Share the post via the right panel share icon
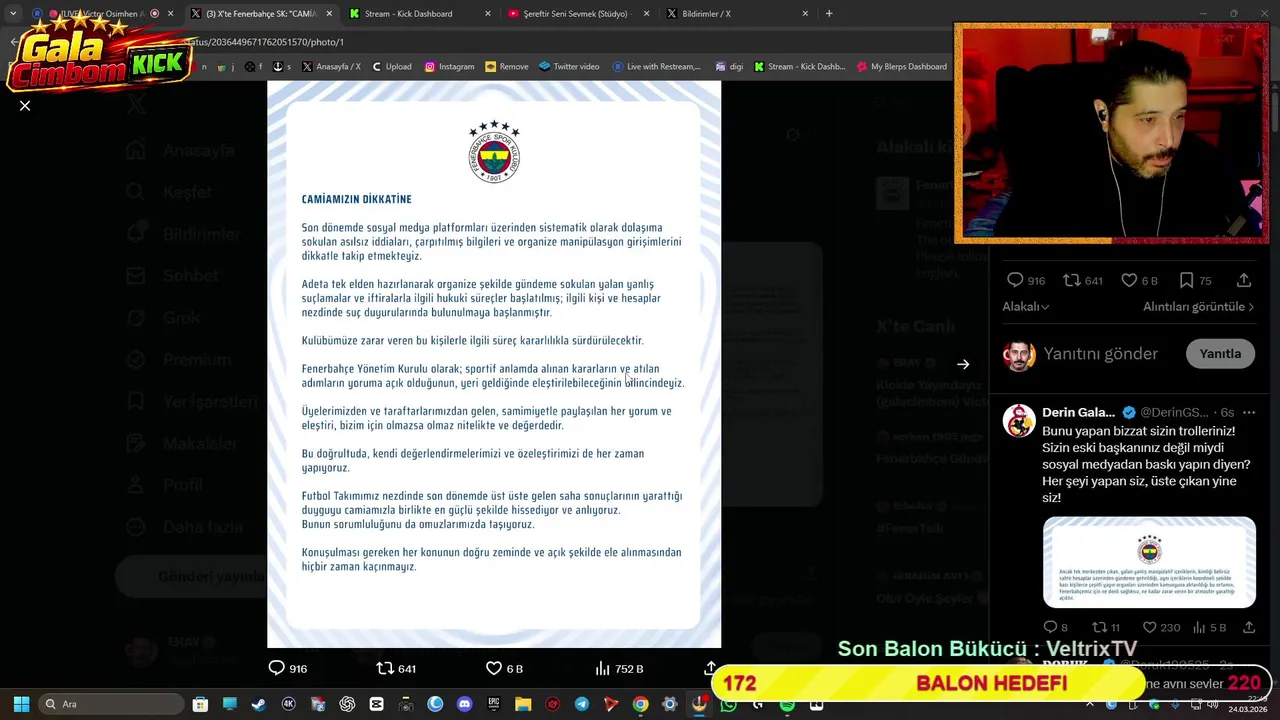1280x720 pixels. tap(1244, 280)
